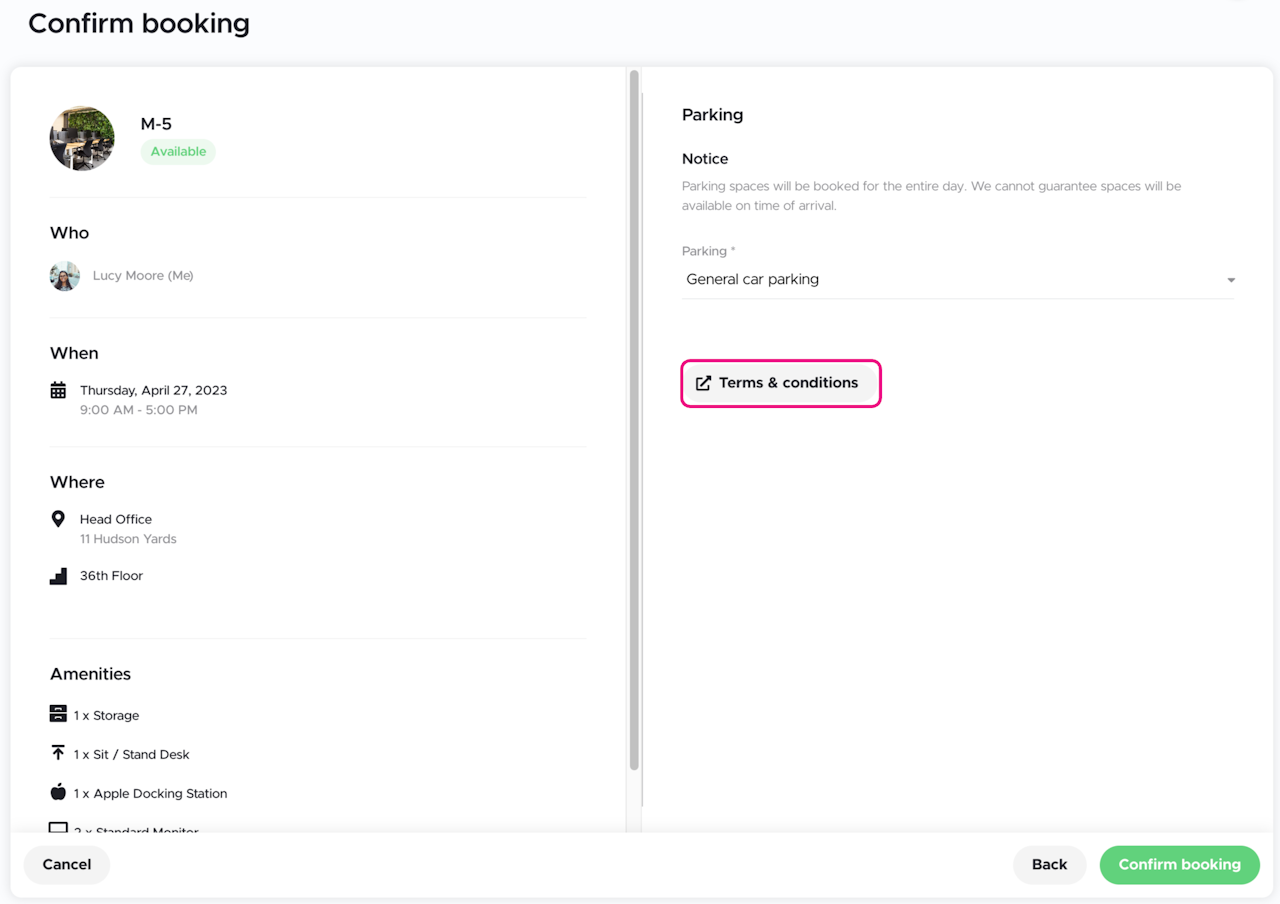Click the Storage amenity icon
This screenshot has height=904, width=1280.
58,714
